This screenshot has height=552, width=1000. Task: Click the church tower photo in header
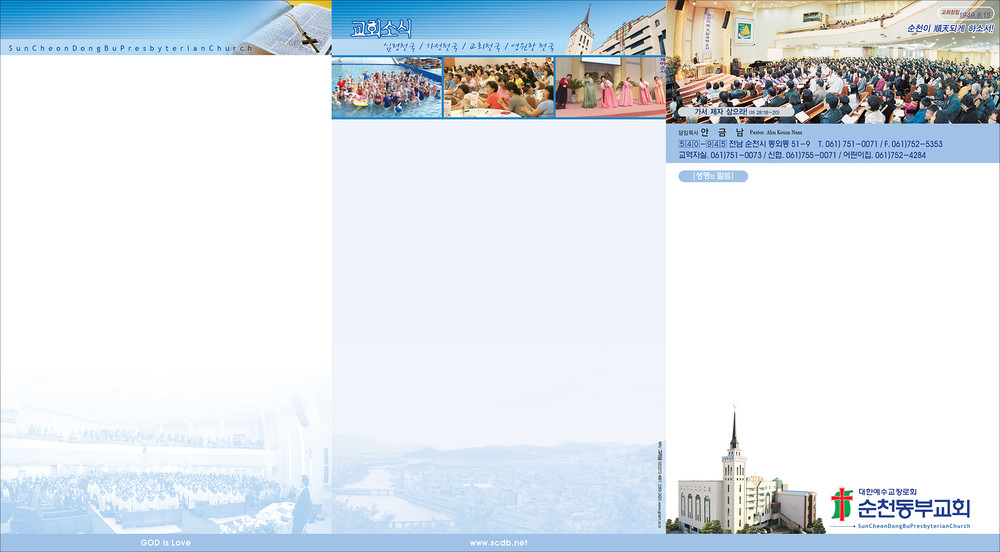click(x=582, y=32)
